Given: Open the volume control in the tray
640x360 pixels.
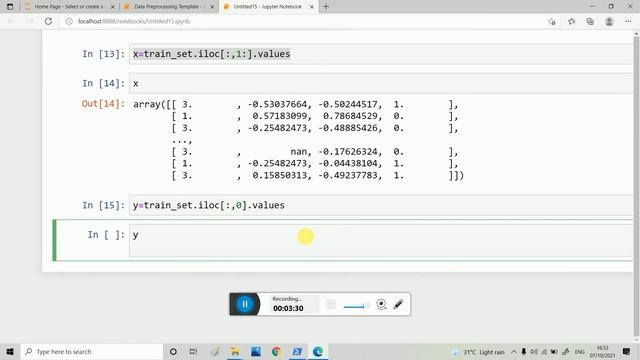Looking at the screenshot, I should click(x=534, y=352).
